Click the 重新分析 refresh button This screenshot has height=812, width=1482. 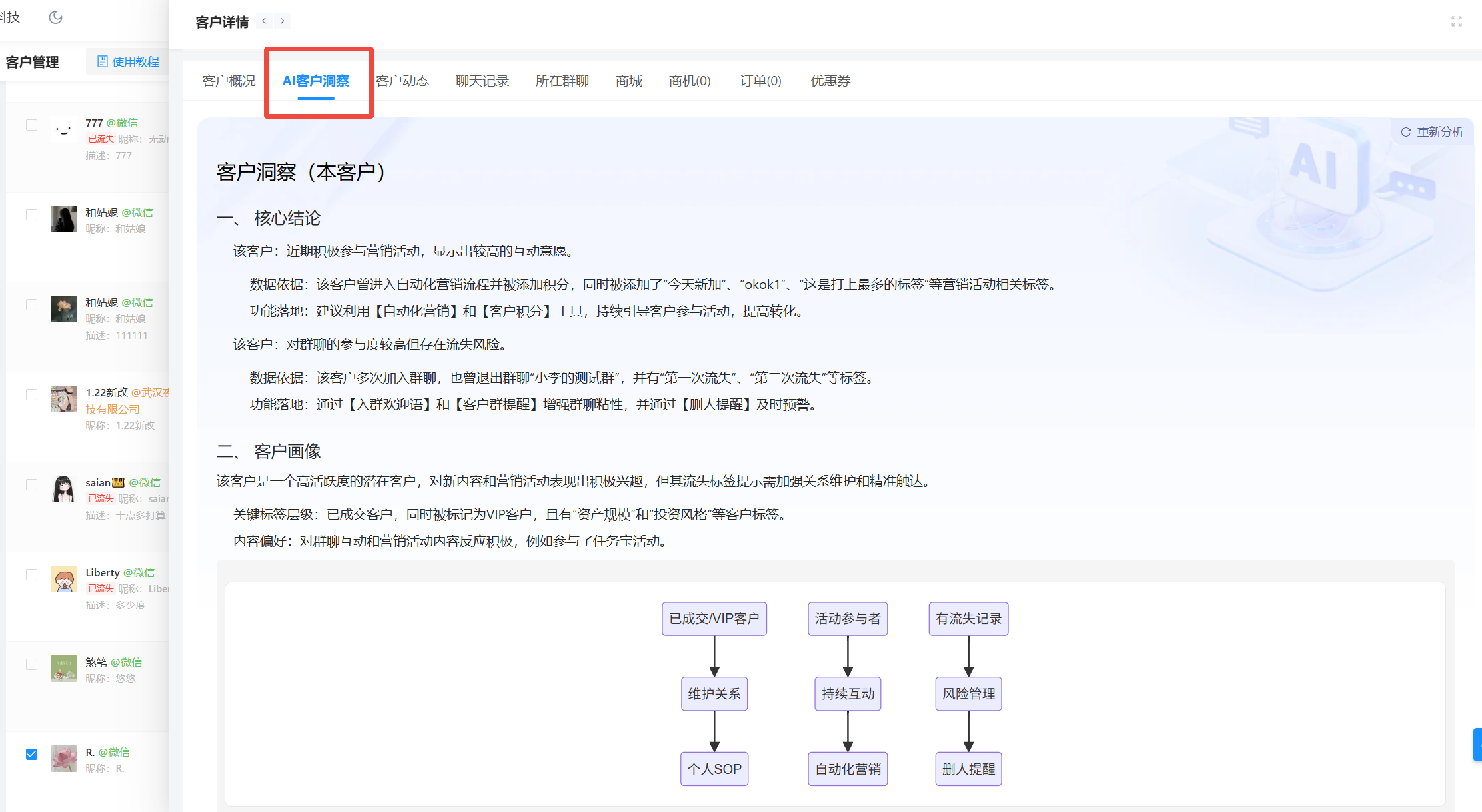(1432, 132)
